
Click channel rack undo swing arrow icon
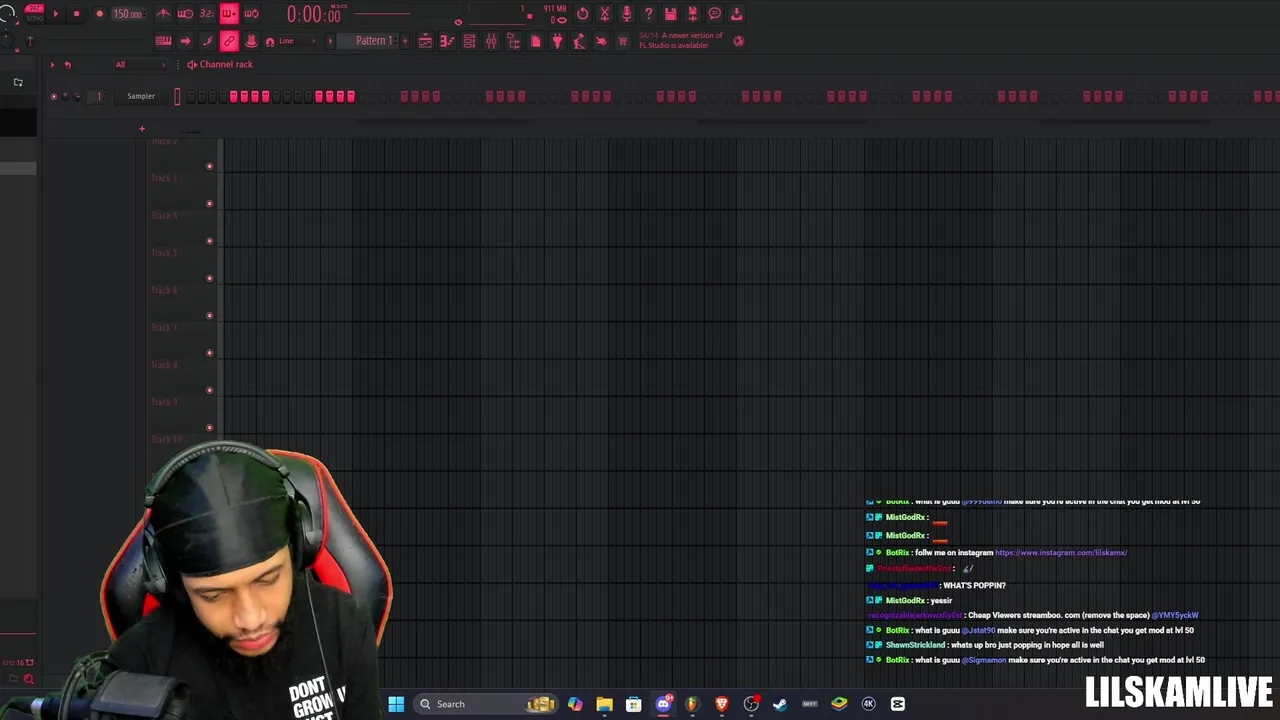point(68,65)
